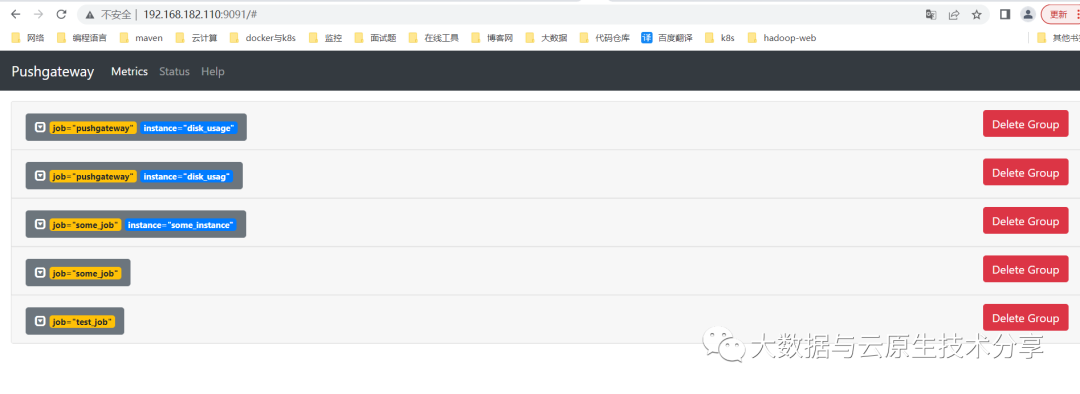Click the share icon in address bar

point(954,14)
